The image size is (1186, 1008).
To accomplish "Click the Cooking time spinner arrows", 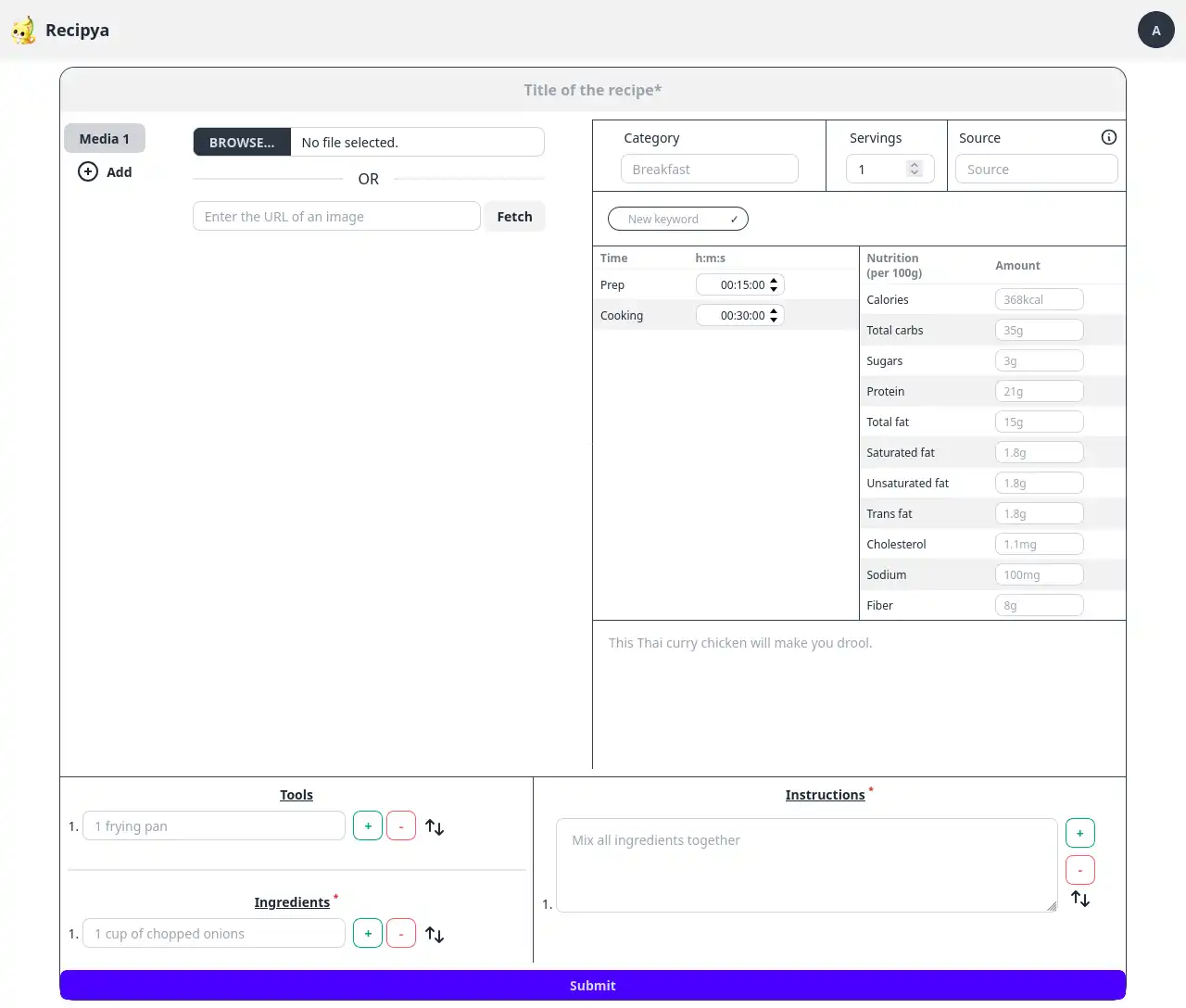I will (774, 316).
